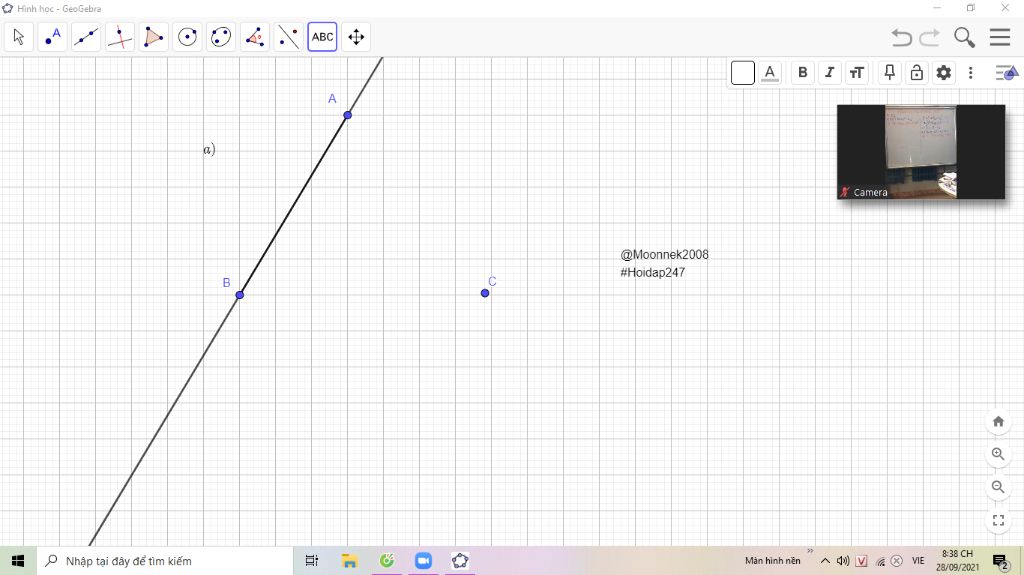Screen dimensions: 1024x575
Task: Switch to GeoGebra taskbar icon
Action: tap(460, 561)
